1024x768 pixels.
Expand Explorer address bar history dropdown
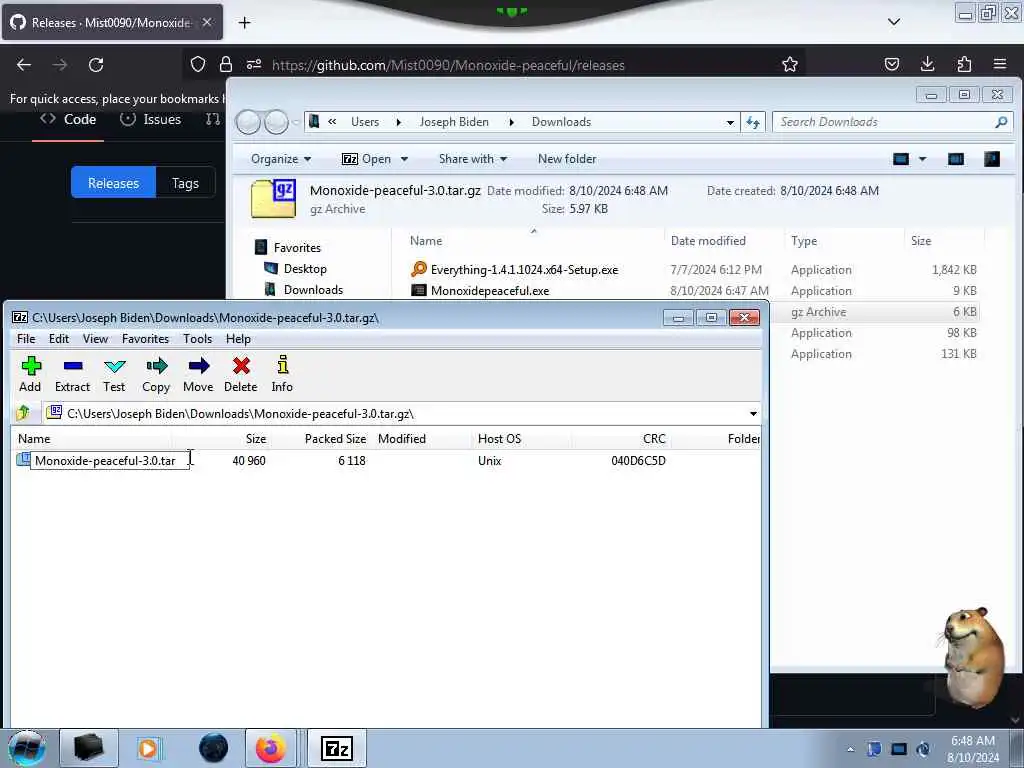click(x=730, y=122)
